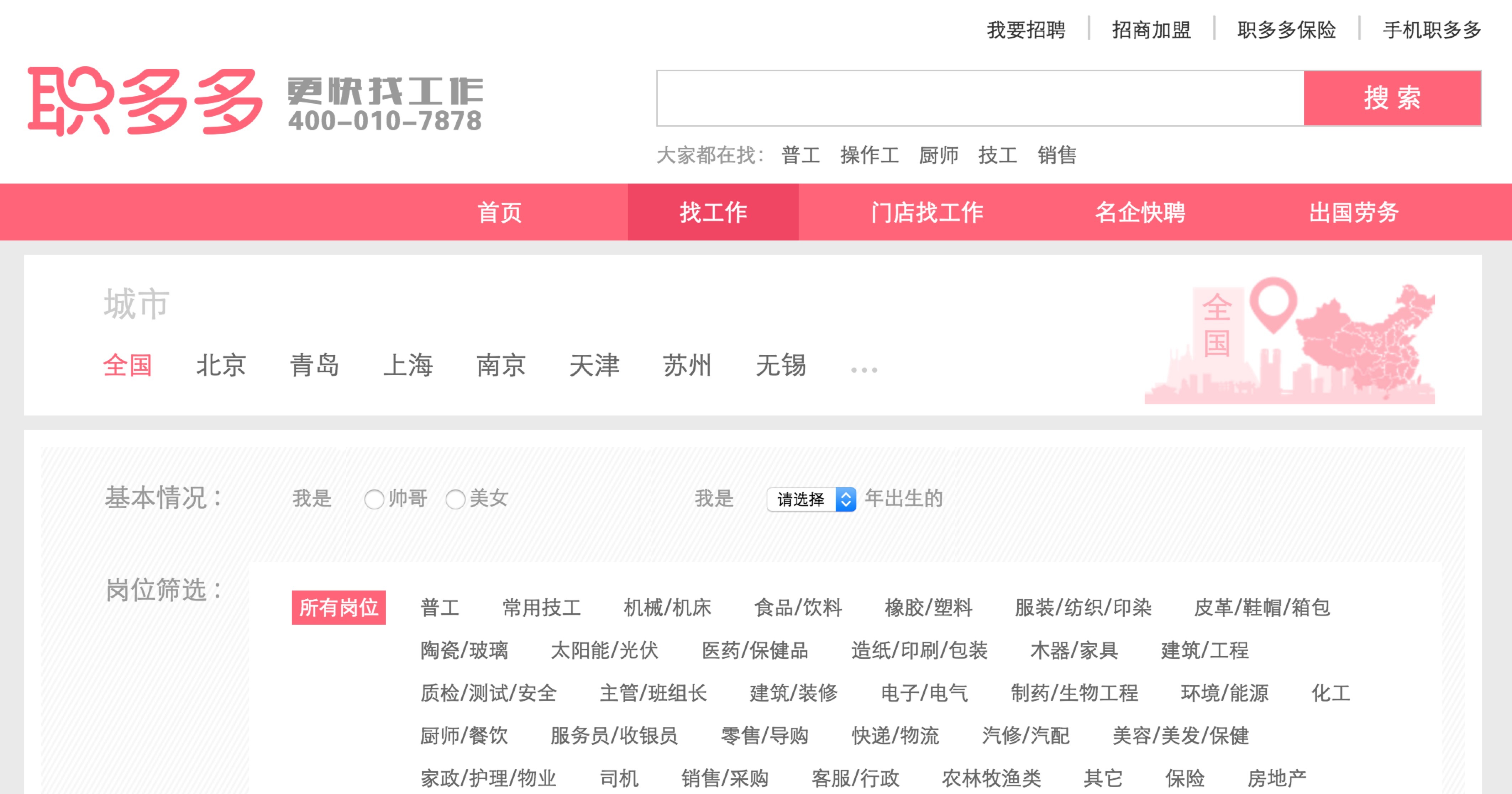Image resolution: width=1512 pixels, height=794 pixels.
Task: Filter by 机械/机床 job category
Action: [667, 607]
